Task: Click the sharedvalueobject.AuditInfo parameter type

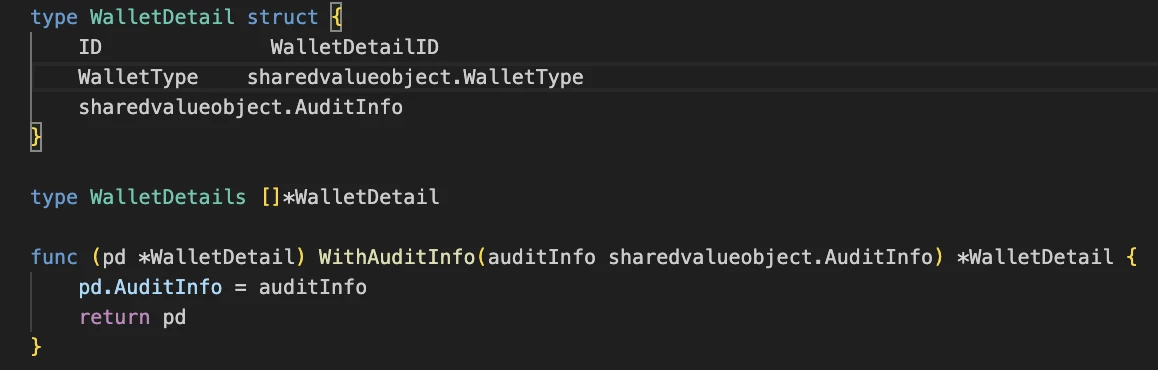Action: point(770,257)
